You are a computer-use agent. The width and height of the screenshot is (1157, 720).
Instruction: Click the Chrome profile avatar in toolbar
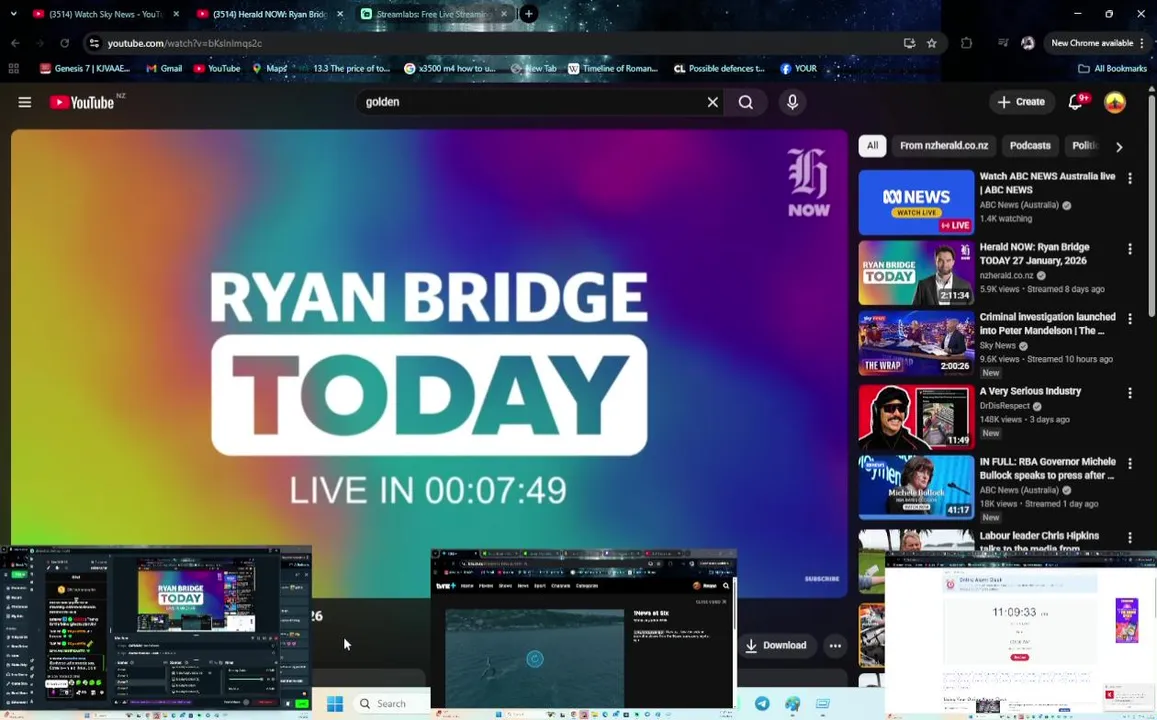point(1027,44)
